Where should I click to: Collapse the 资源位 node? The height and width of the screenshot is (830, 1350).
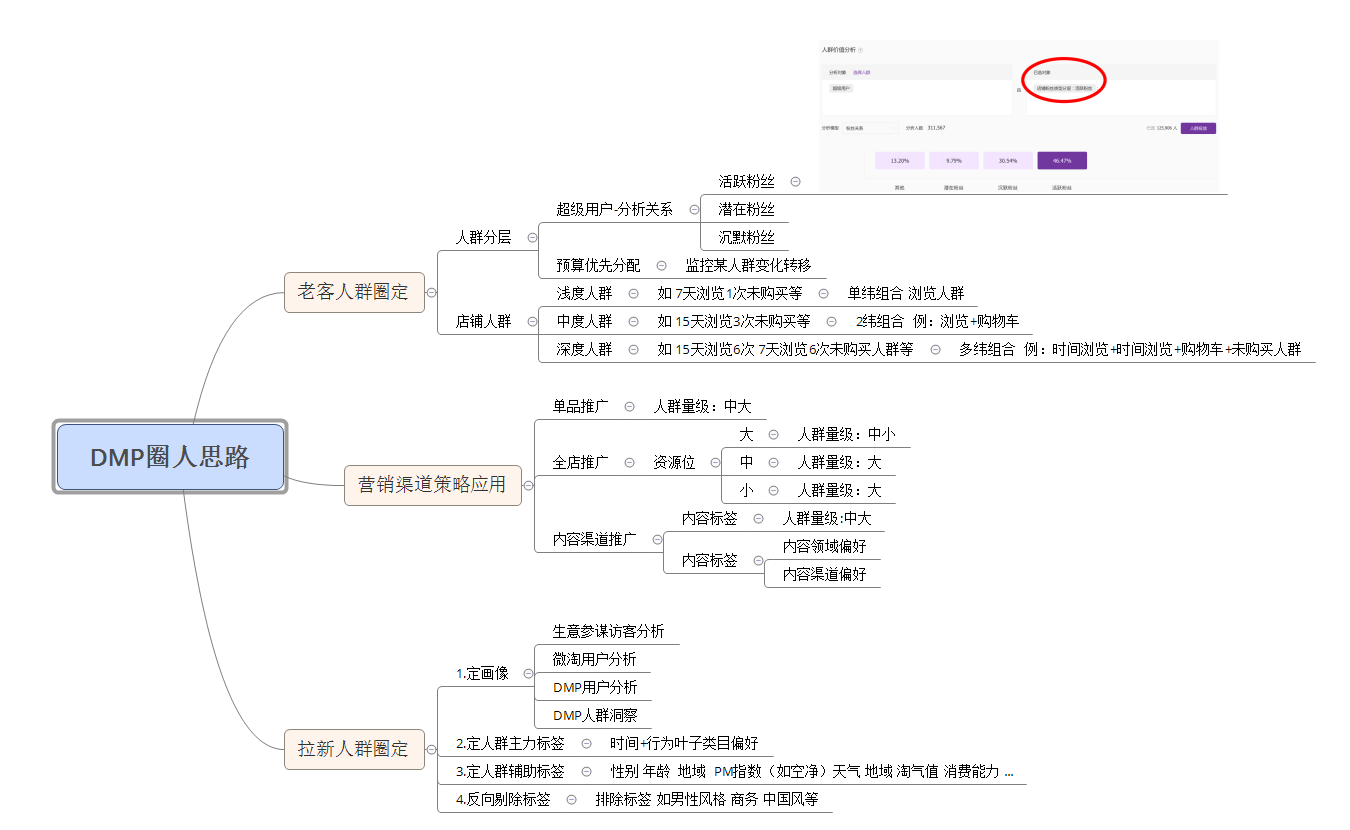coord(715,463)
